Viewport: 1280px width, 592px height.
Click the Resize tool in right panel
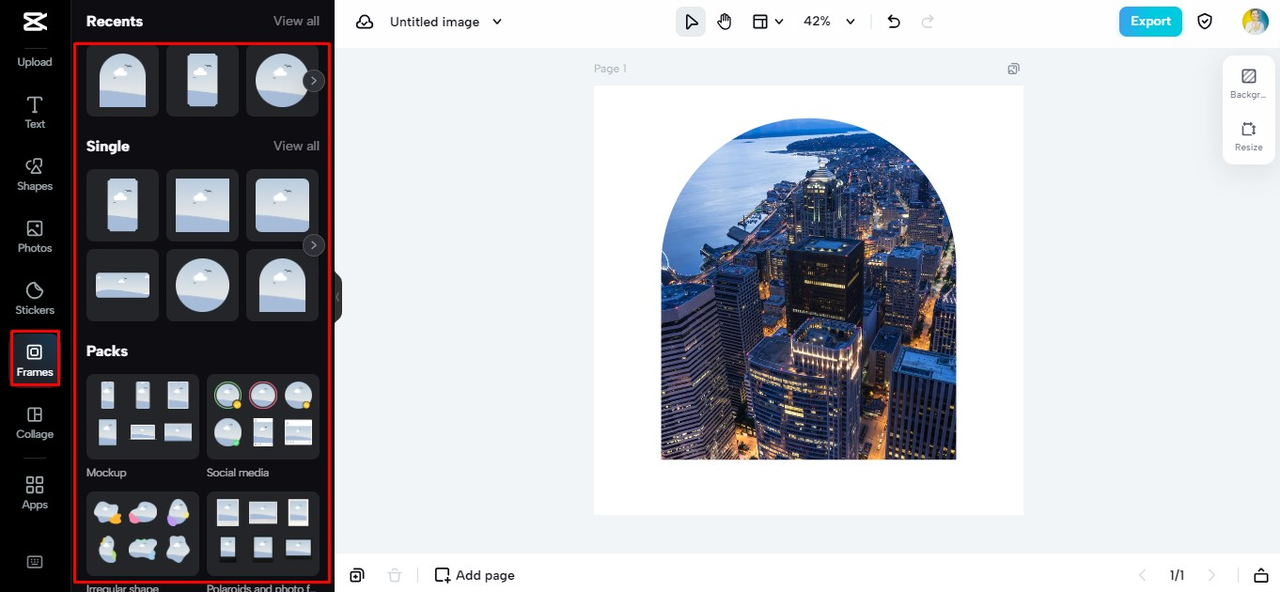click(1248, 137)
